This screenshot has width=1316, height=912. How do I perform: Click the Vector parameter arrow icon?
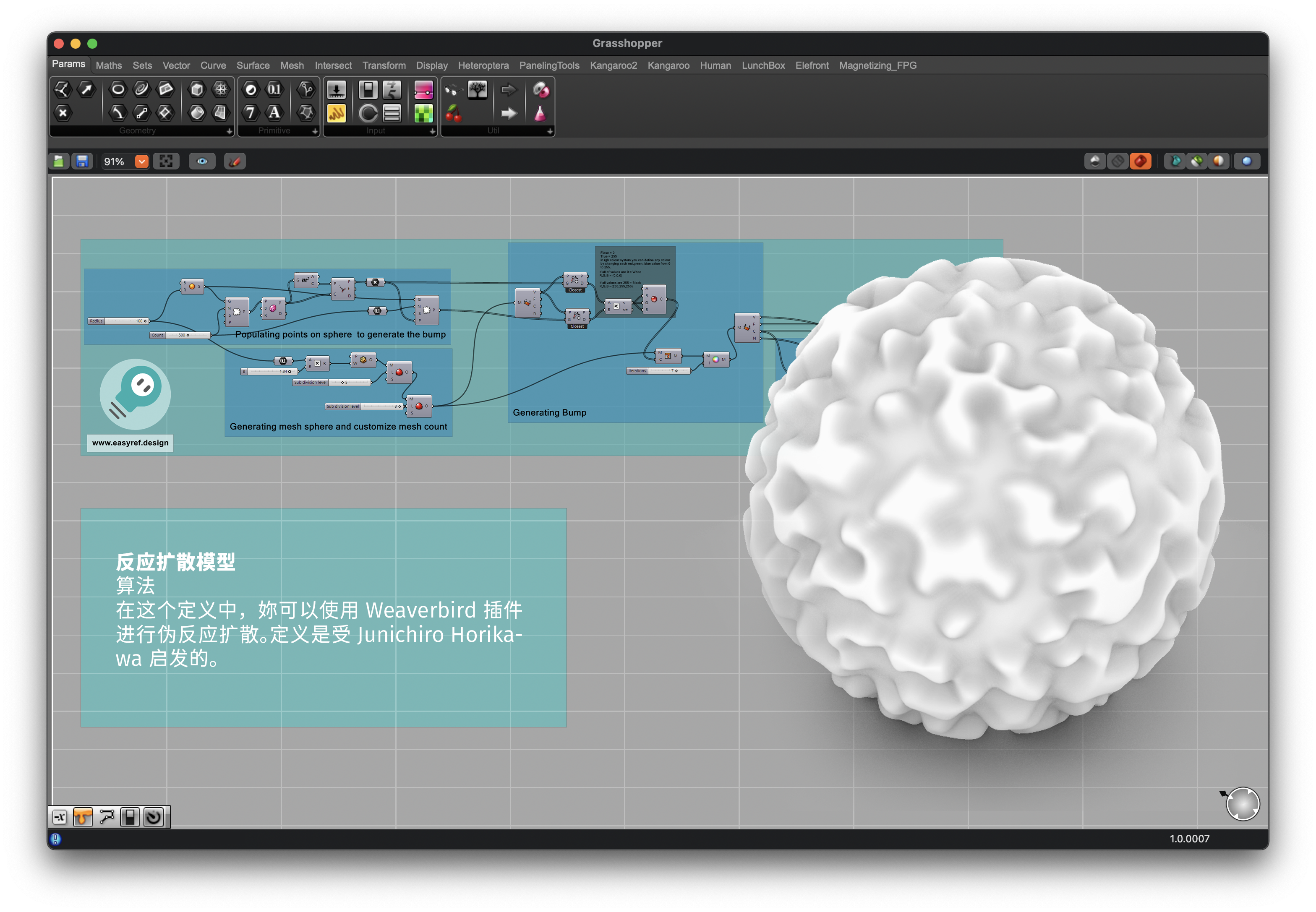pos(86,89)
